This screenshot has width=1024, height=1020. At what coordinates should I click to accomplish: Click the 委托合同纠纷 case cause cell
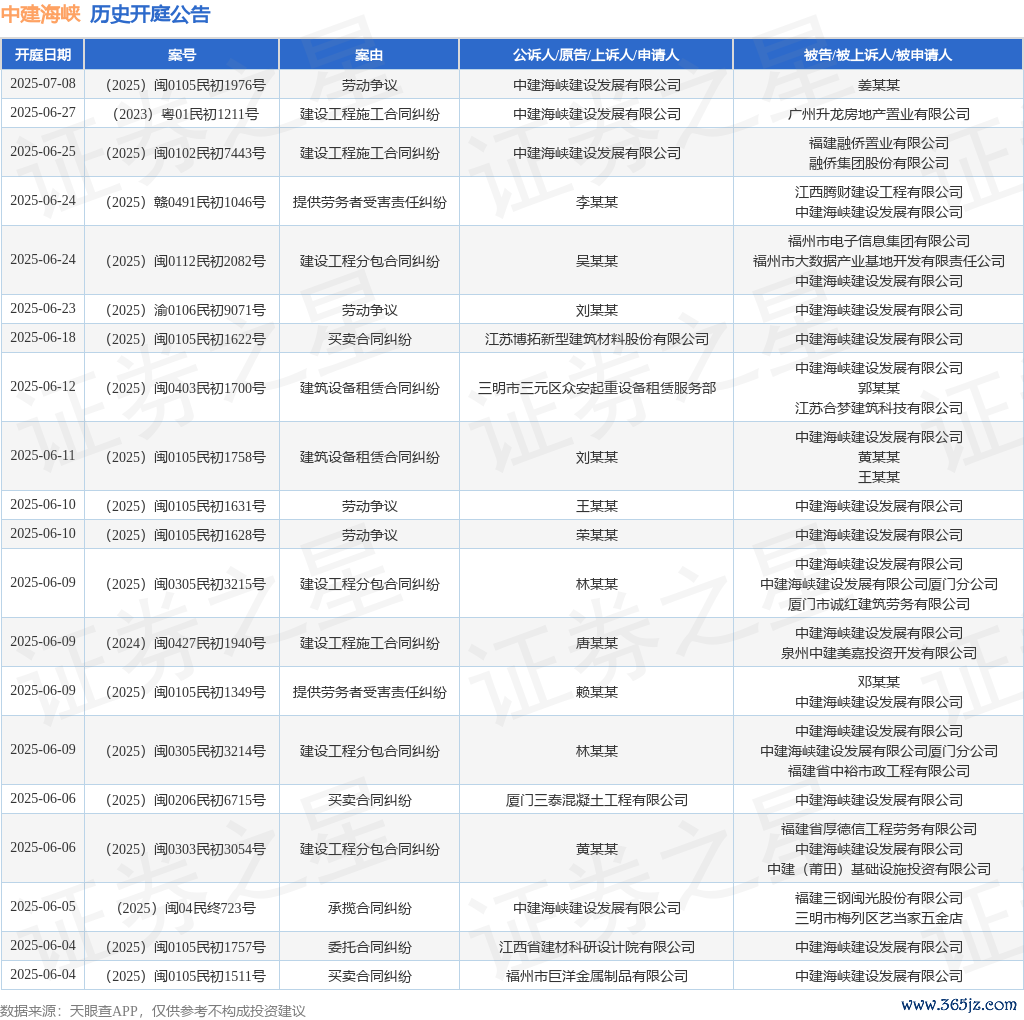369,947
